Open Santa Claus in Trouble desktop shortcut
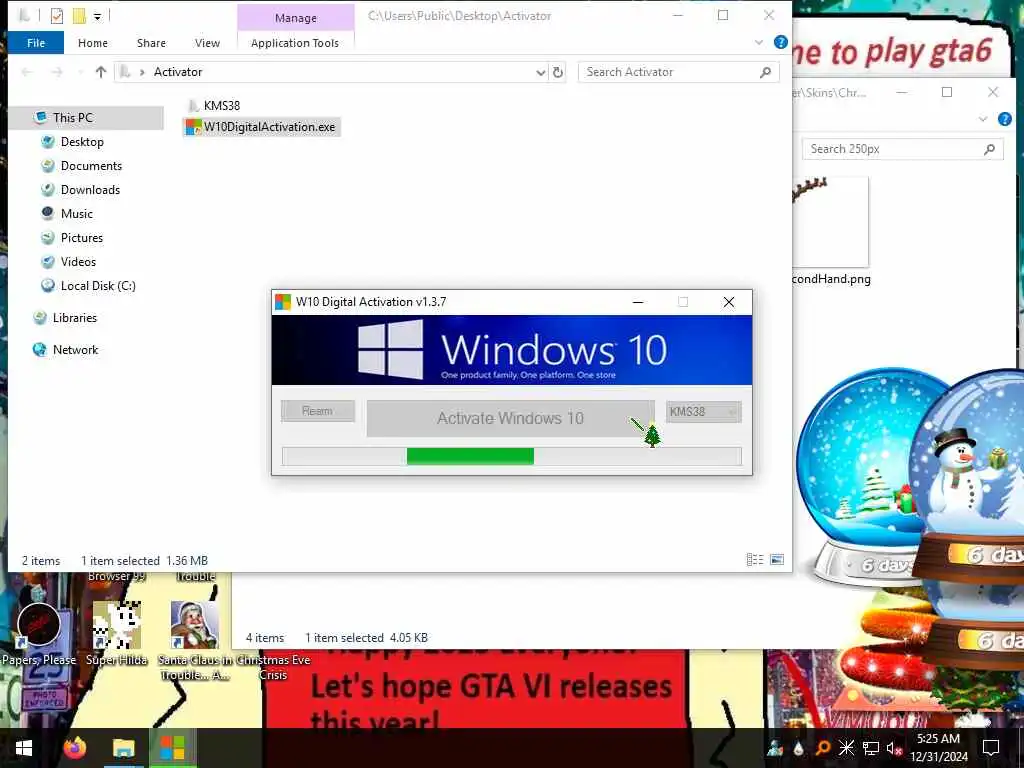 pos(195,640)
